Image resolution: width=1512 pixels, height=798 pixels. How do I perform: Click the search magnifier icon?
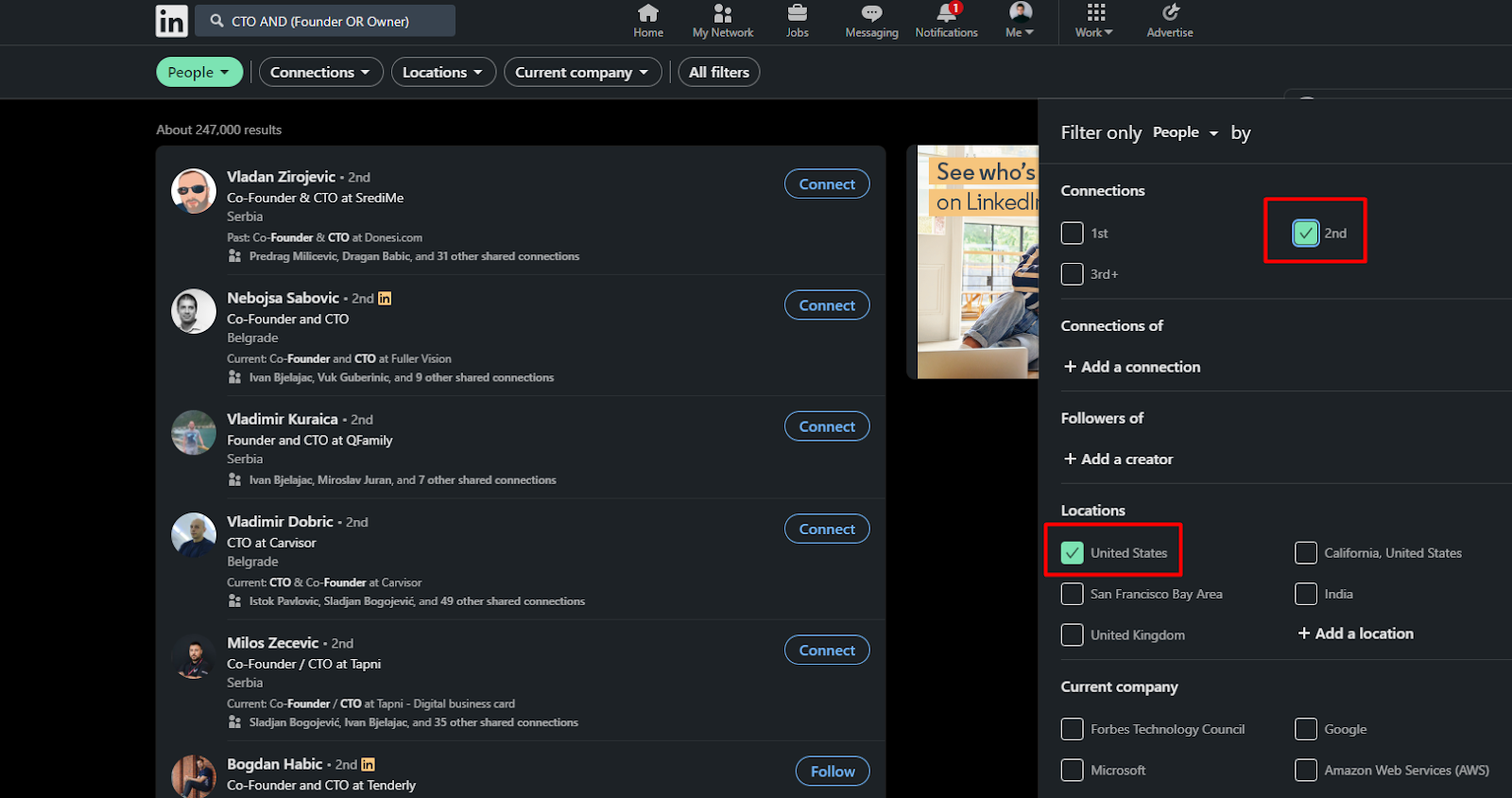(217, 21)
